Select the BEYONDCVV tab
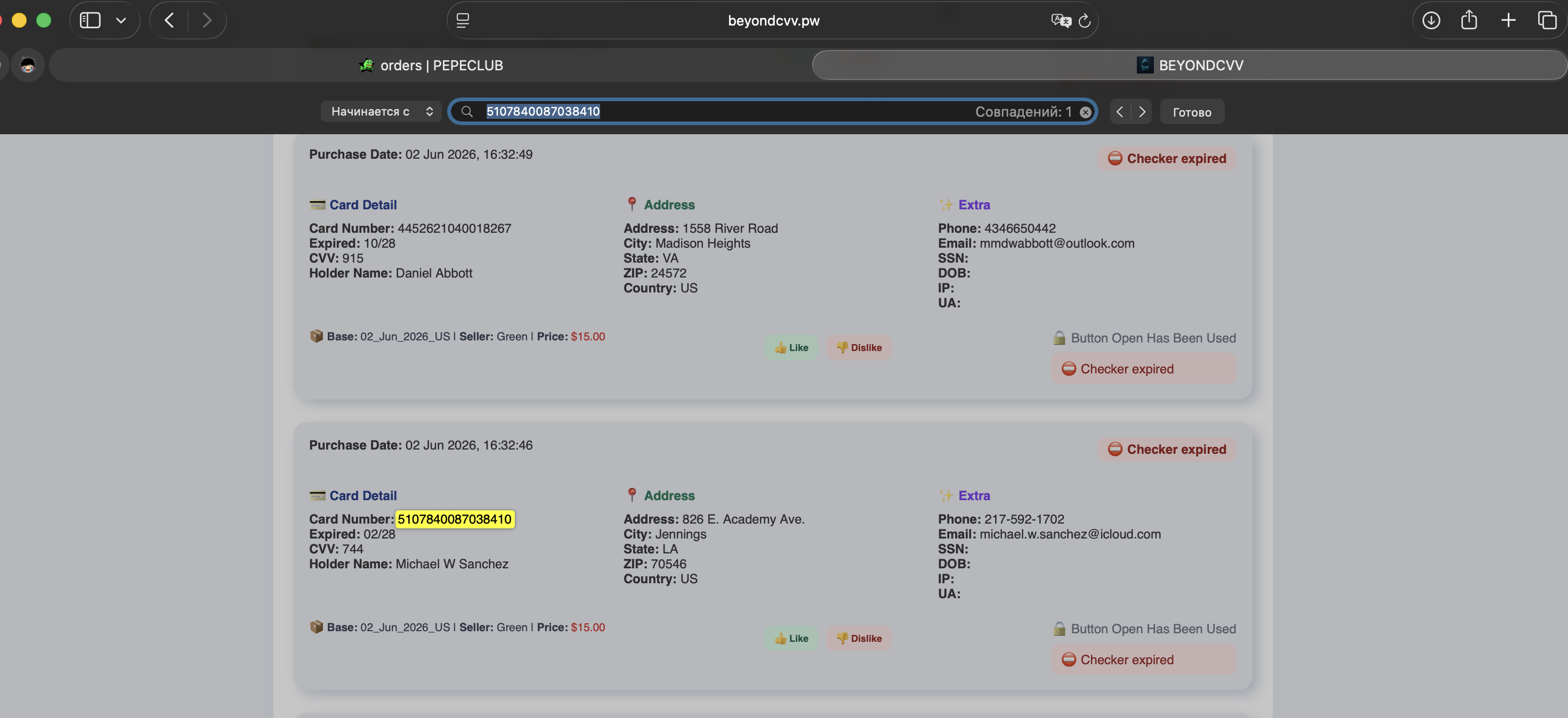 coord(1190,65)
